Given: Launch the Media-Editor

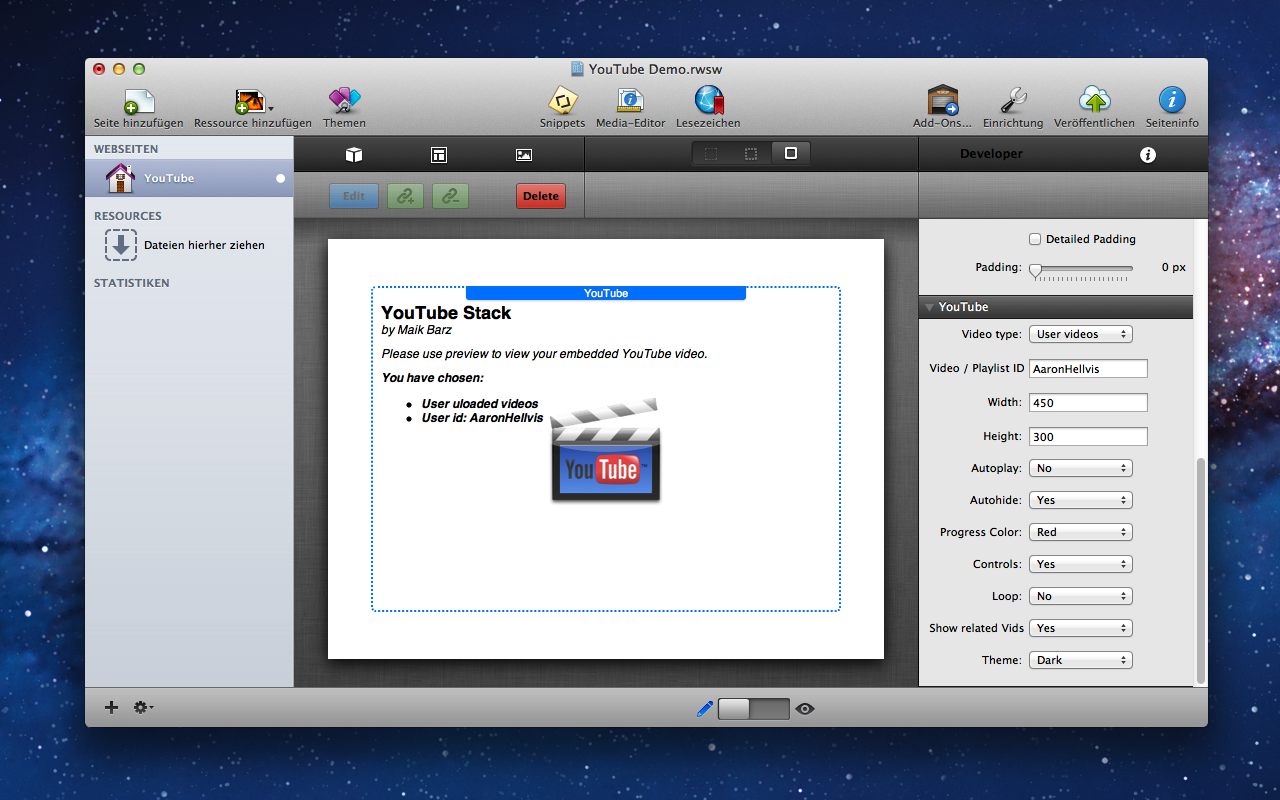Looking at the screenshot, I should tap(631, 101).
